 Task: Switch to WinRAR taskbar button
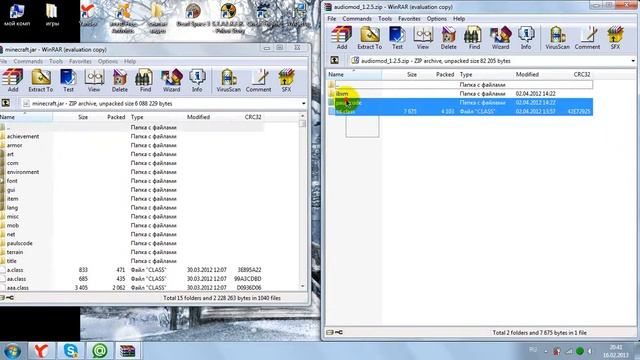point(128,351)
